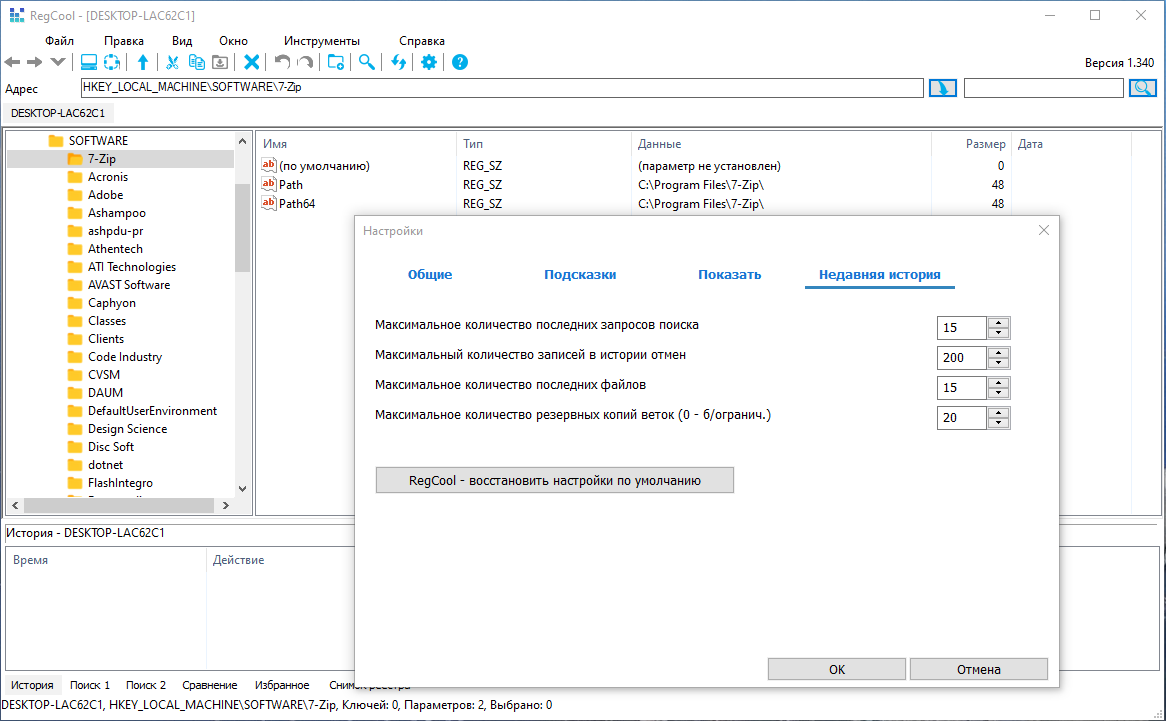Open the Файл menu
The height and width of the screenshot is (721, 1166).
click(x=59, y=41)
